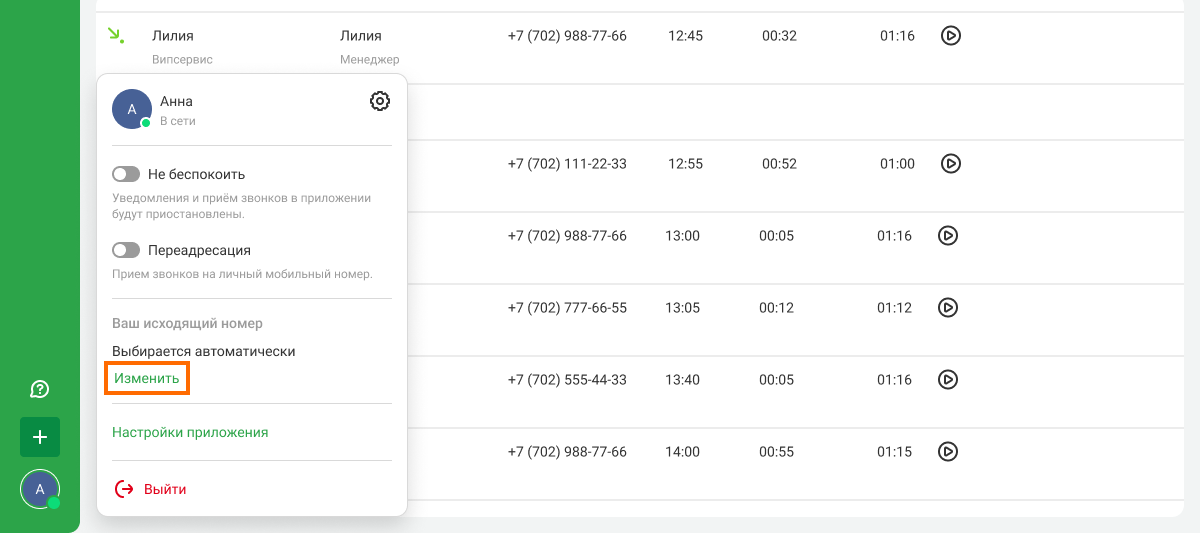Click phone number +7 (702) 777-66-55
This screenshot has width=1200, height=533.
pyautogui.click(x=567, y=308)
